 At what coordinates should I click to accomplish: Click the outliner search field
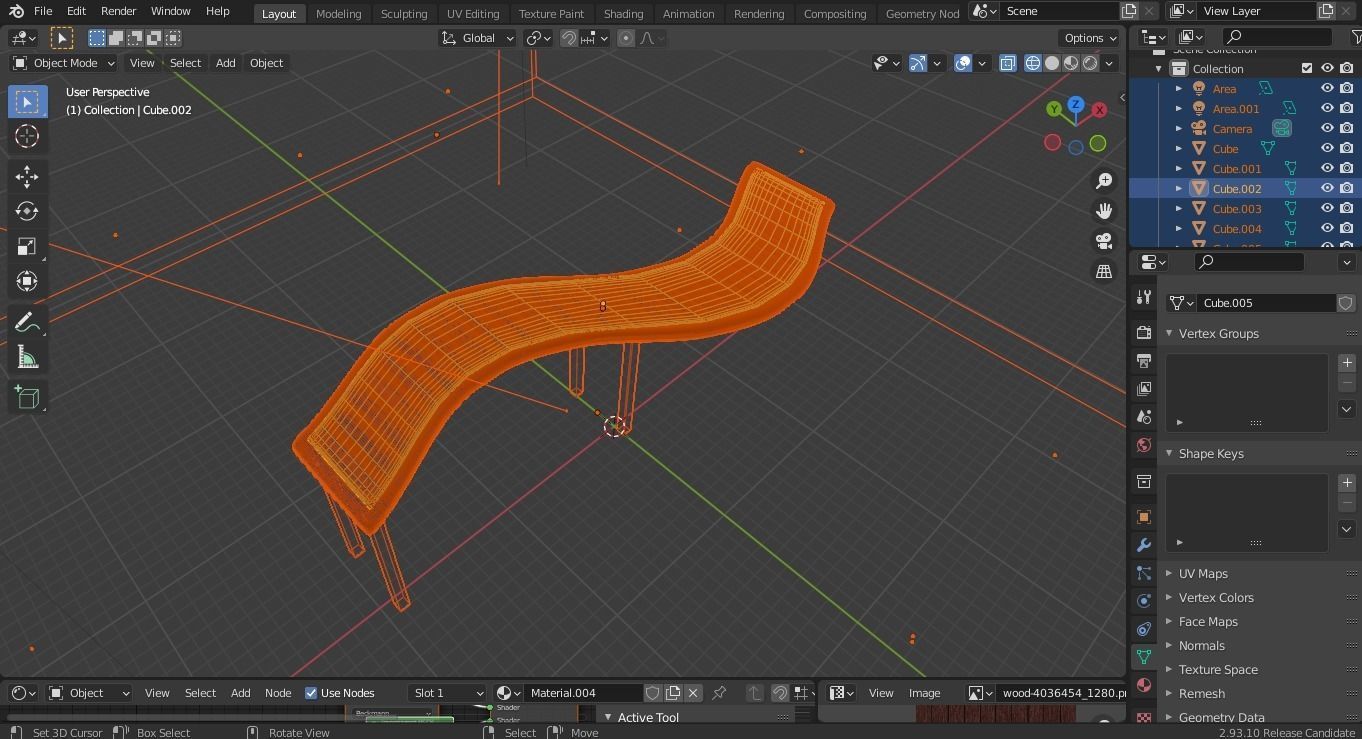pos(1278,37)
